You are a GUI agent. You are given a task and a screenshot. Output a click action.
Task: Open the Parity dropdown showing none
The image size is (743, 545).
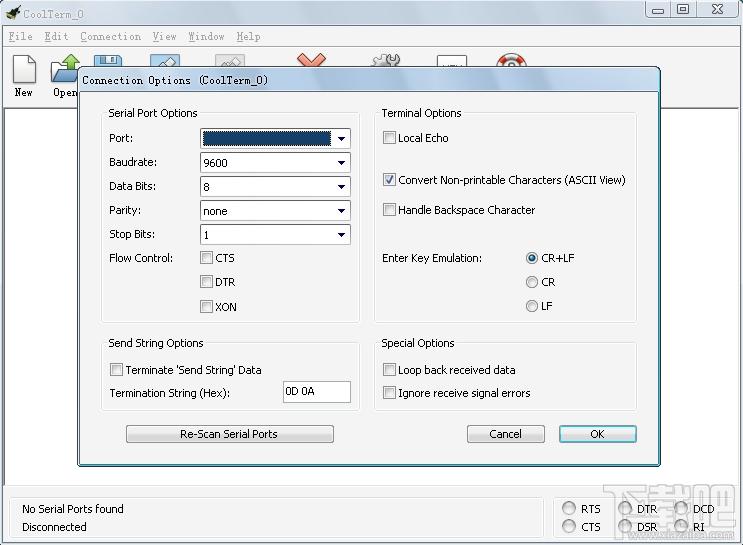[x=275, y=211]
